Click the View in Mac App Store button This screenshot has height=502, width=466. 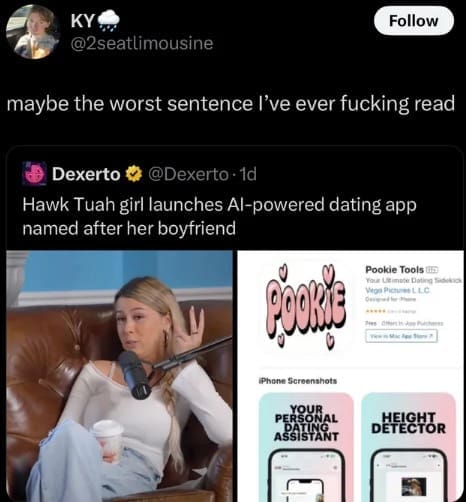401,336
